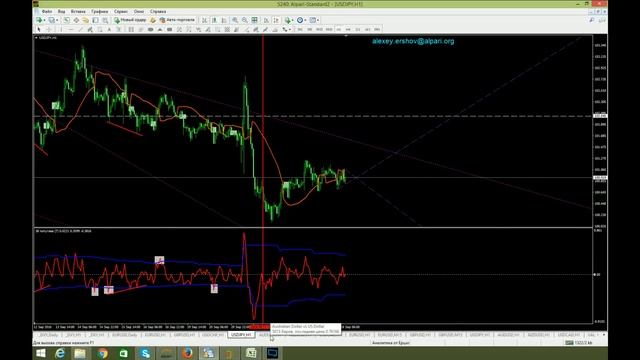Toggle the Data Window icon
Viewport: 640px width, 360px height.
pos(76,20)
